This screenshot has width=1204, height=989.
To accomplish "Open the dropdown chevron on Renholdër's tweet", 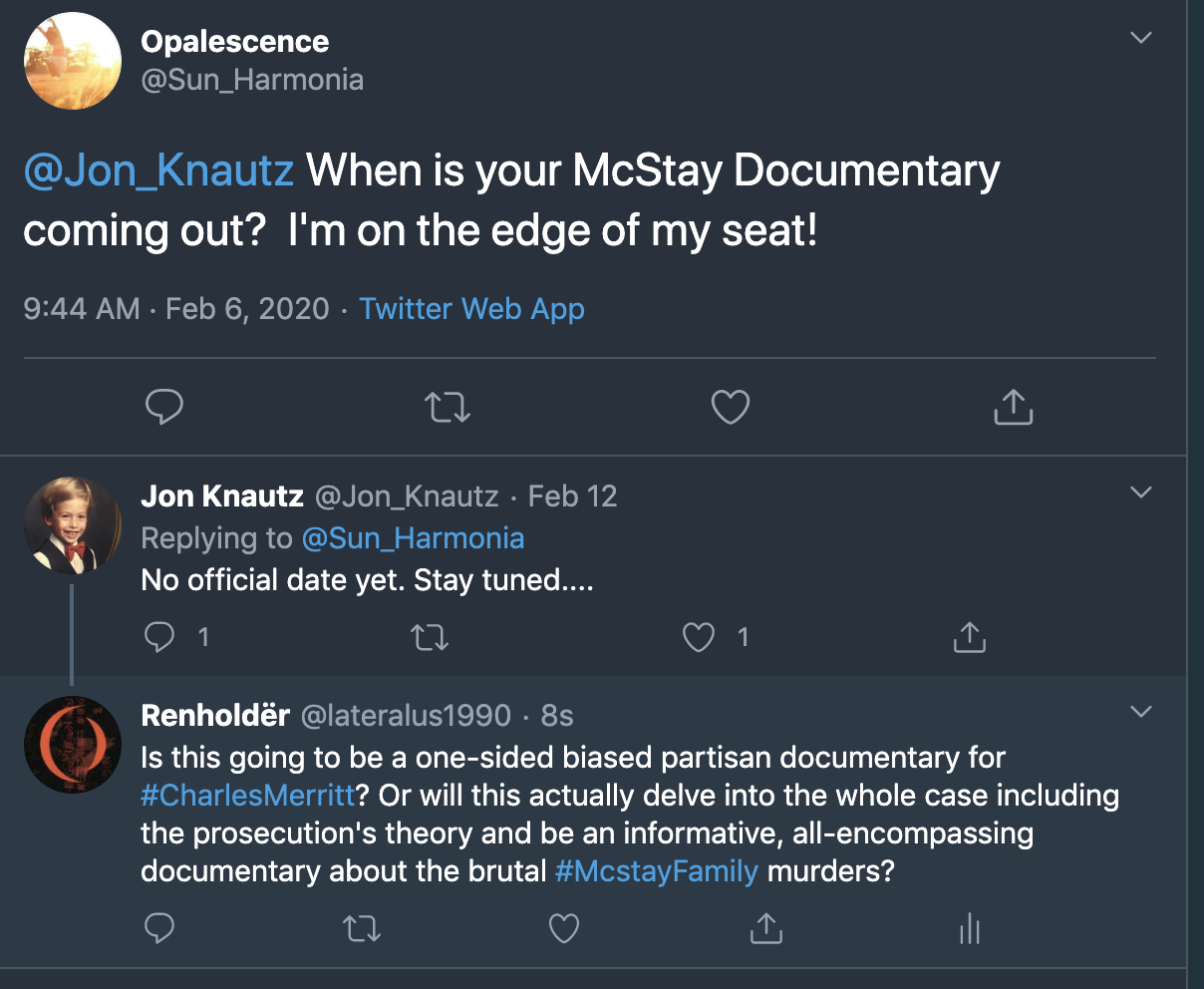I will click(1141, 712).
